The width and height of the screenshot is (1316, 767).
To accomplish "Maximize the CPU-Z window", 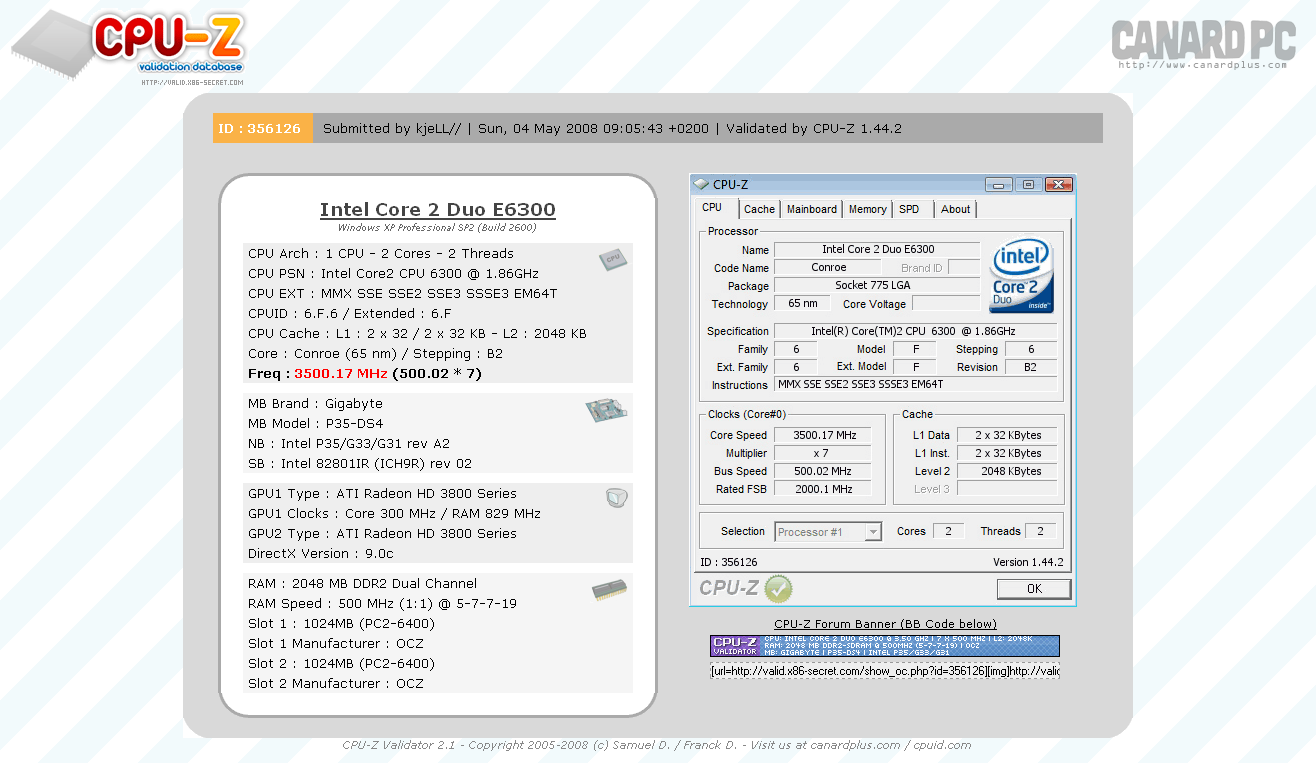I will [x=1028, y=184].
